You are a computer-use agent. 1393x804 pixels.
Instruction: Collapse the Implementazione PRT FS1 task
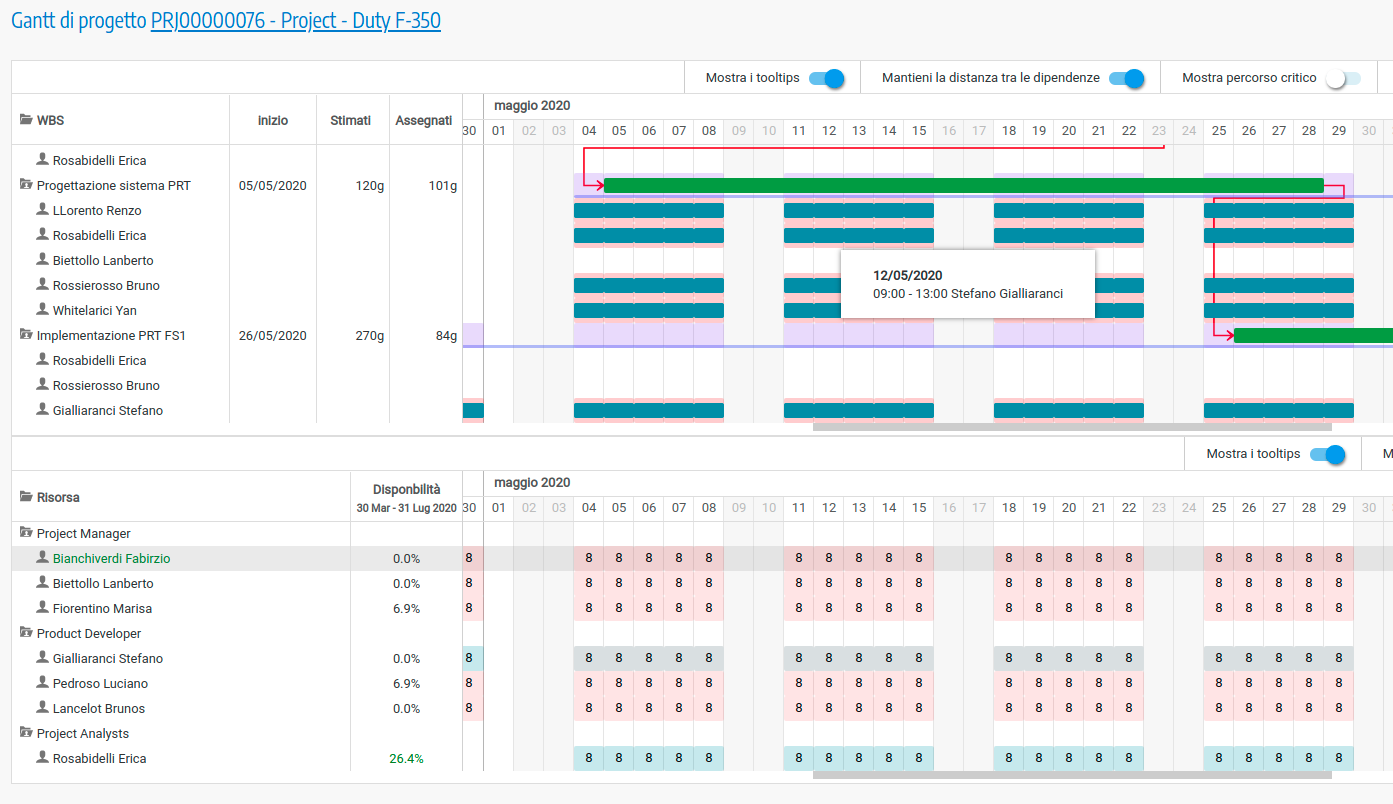(x=26, y=335)
